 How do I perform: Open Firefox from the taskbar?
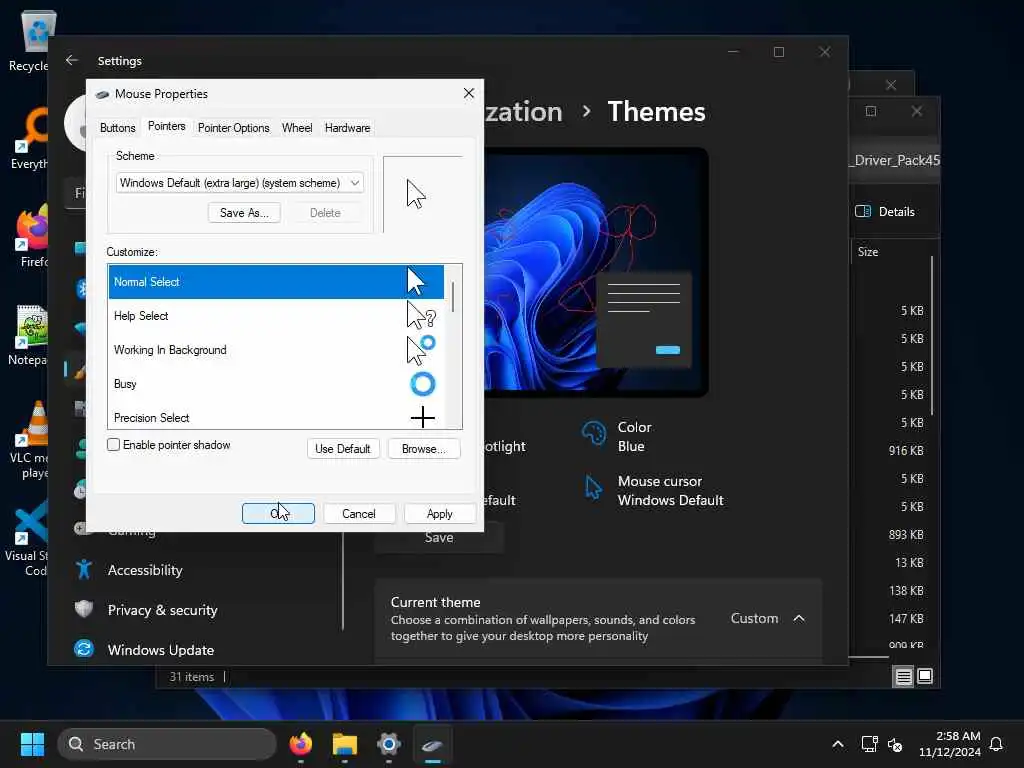[300, 744]
